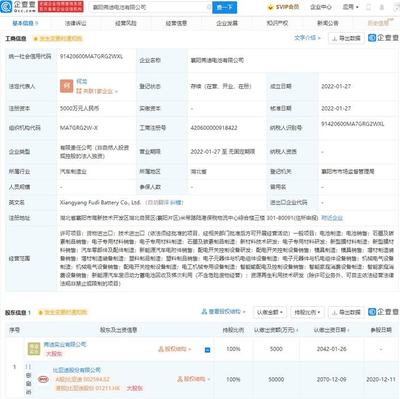The width and height of the screenshot is (400, 399).
Task: Switch to the 经营风险 tab
Action: click(126, 23)
